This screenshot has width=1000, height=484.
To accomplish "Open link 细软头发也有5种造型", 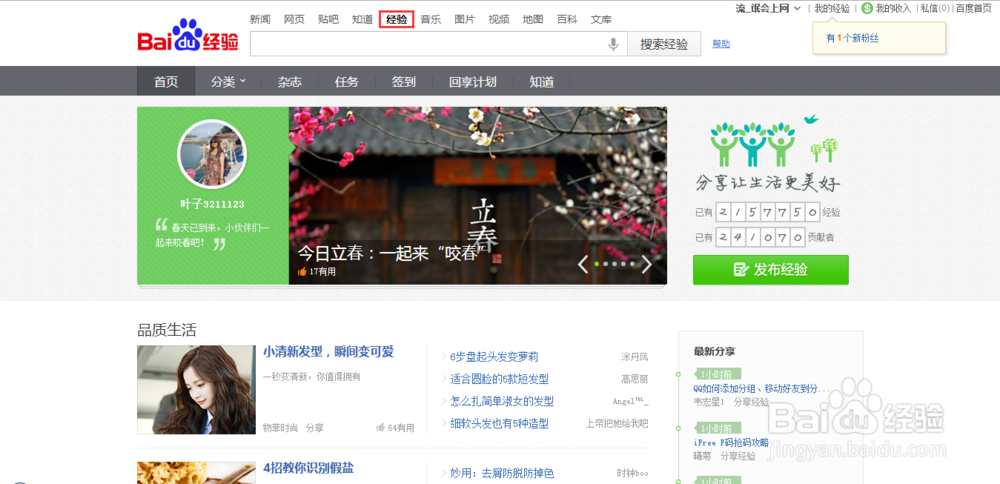I will 499,423.
